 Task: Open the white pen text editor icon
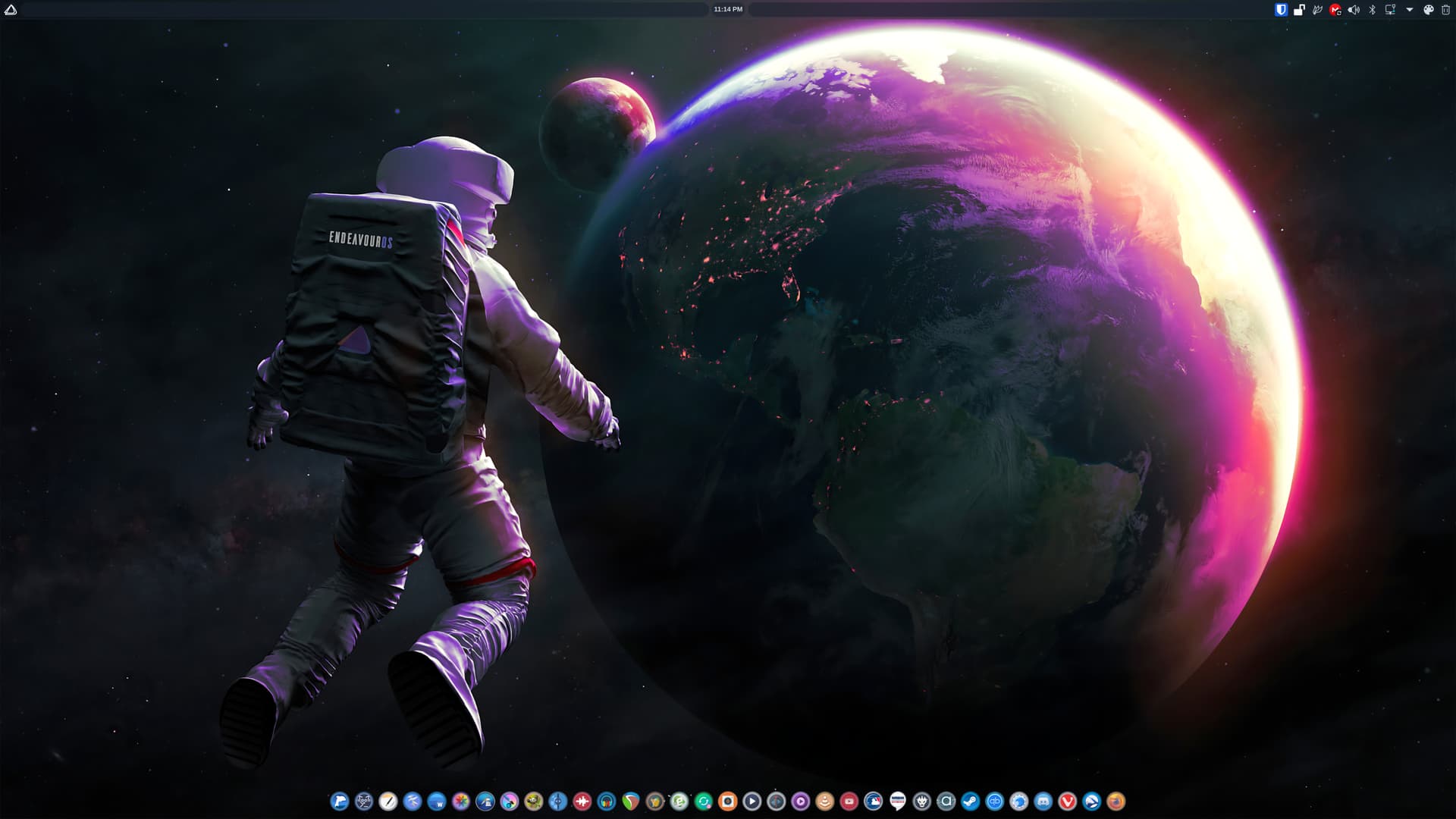click(388, 801)
